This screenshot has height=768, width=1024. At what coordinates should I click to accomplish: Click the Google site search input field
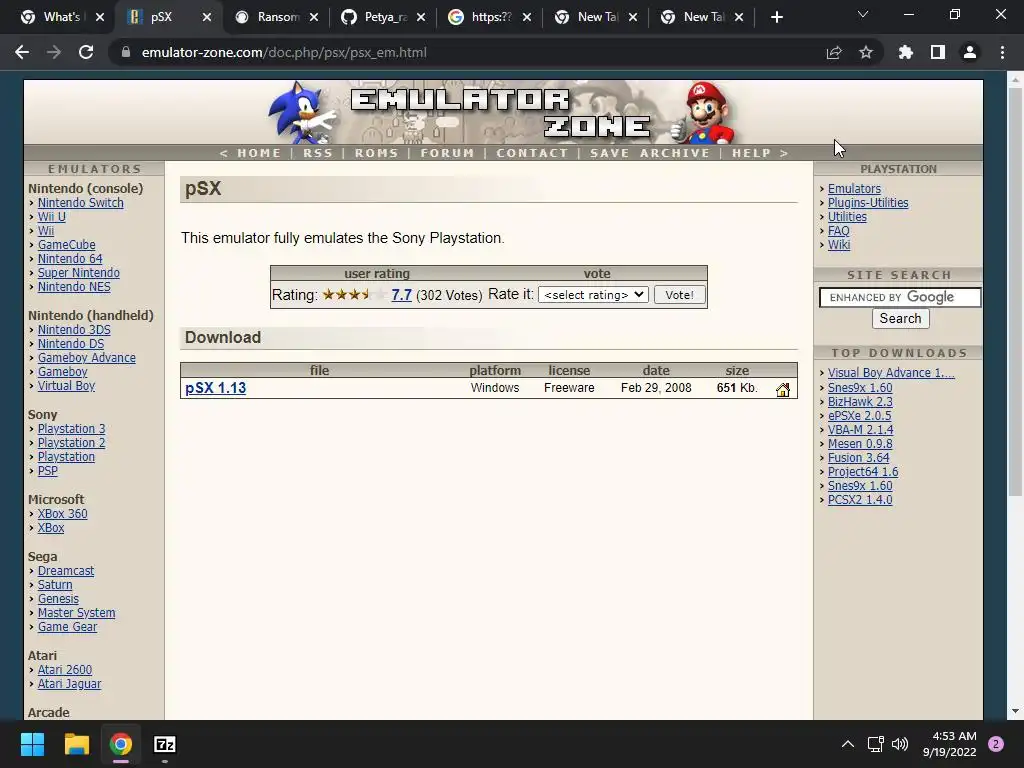[900, 297]
